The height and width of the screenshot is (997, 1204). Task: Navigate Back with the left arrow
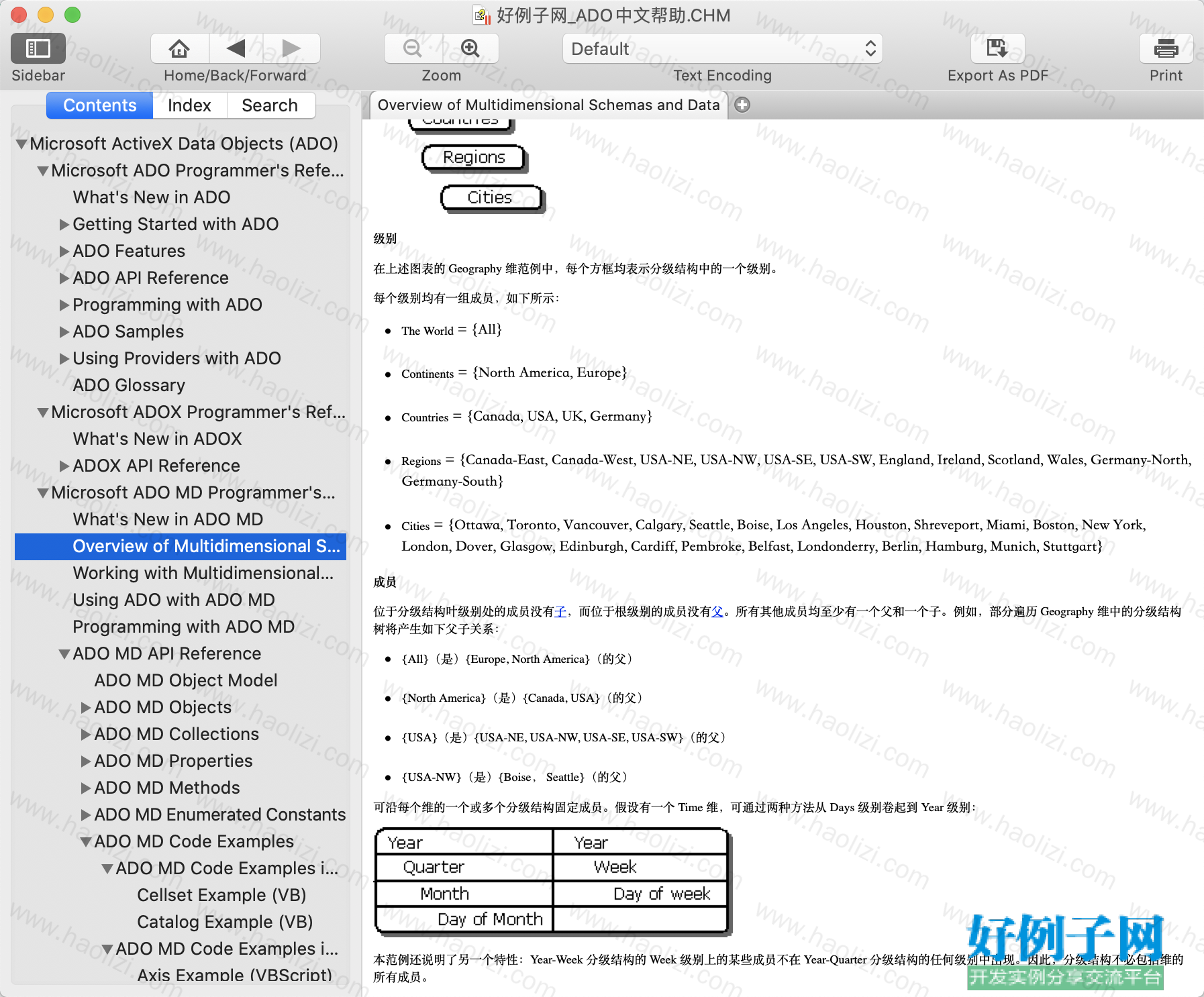[x=236, y=48]
